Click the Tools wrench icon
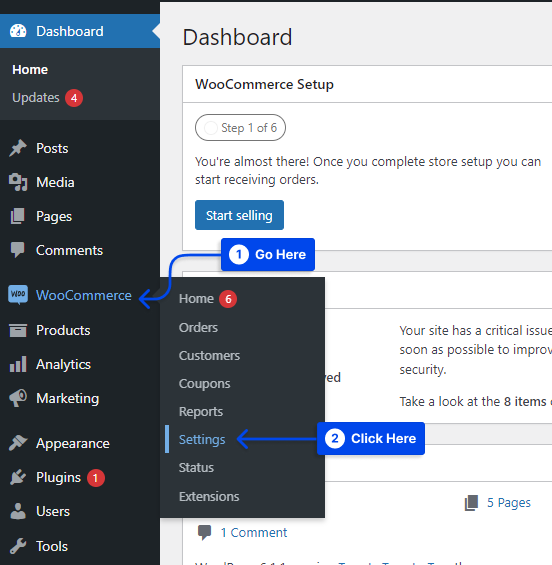This screenshot has width=552, height=565. (18, 546)
